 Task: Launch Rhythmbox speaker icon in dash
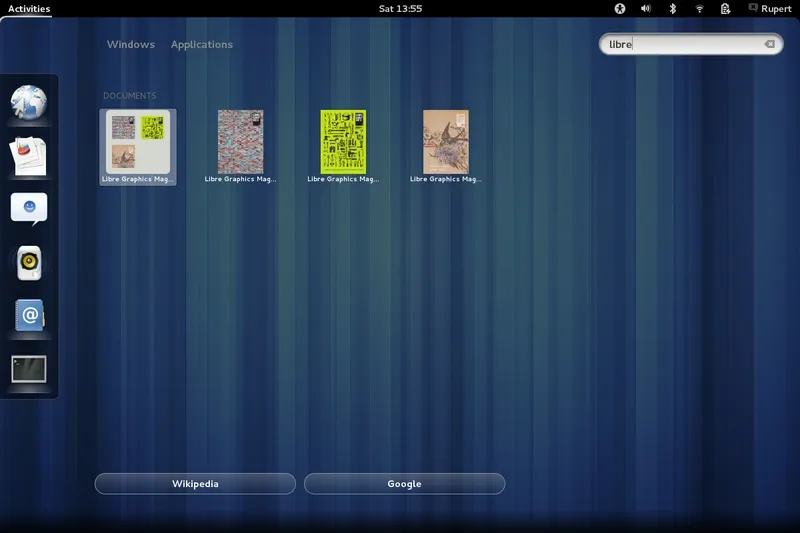29,263
